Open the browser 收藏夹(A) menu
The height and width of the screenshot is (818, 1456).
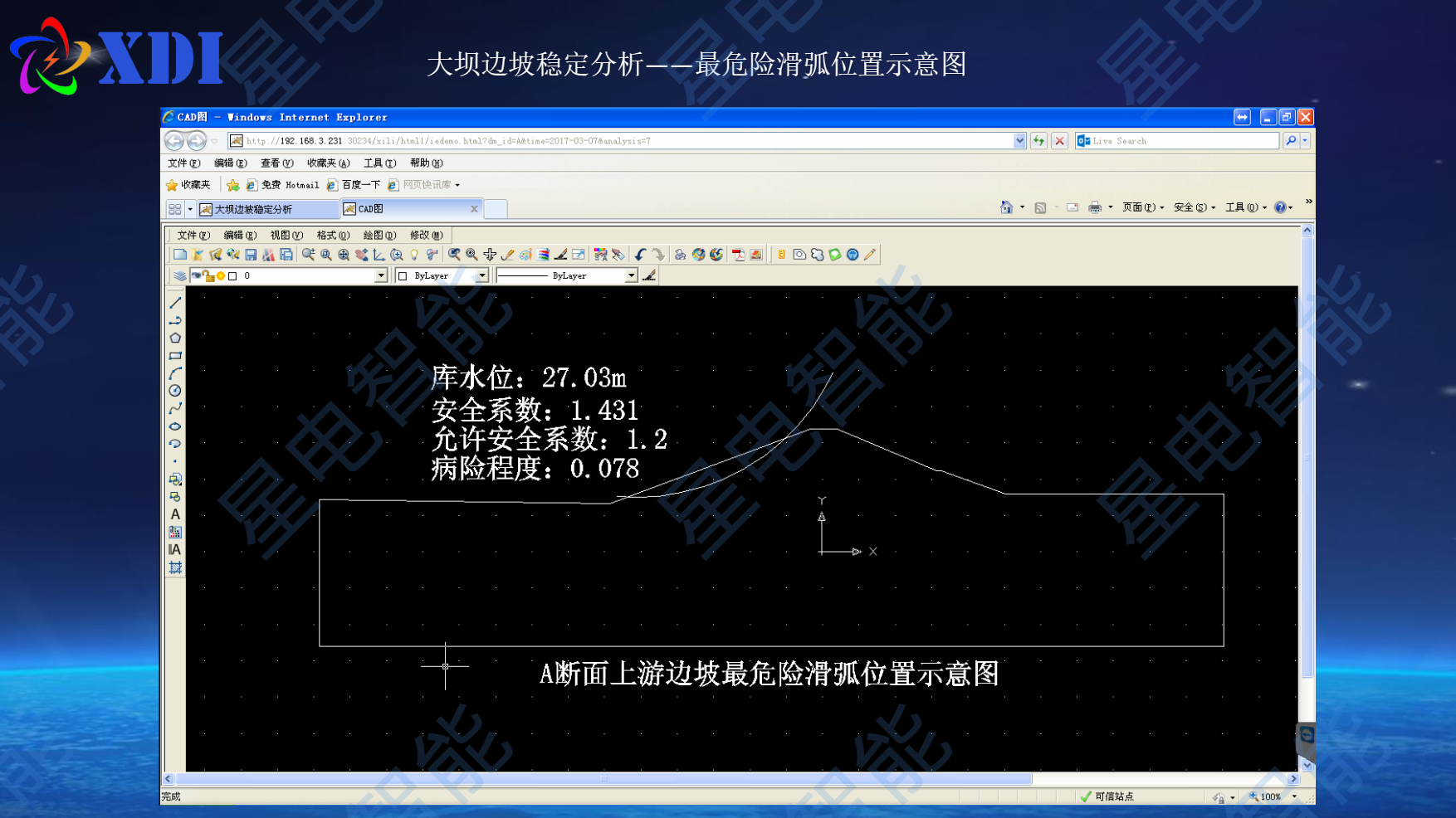point(328,163)
